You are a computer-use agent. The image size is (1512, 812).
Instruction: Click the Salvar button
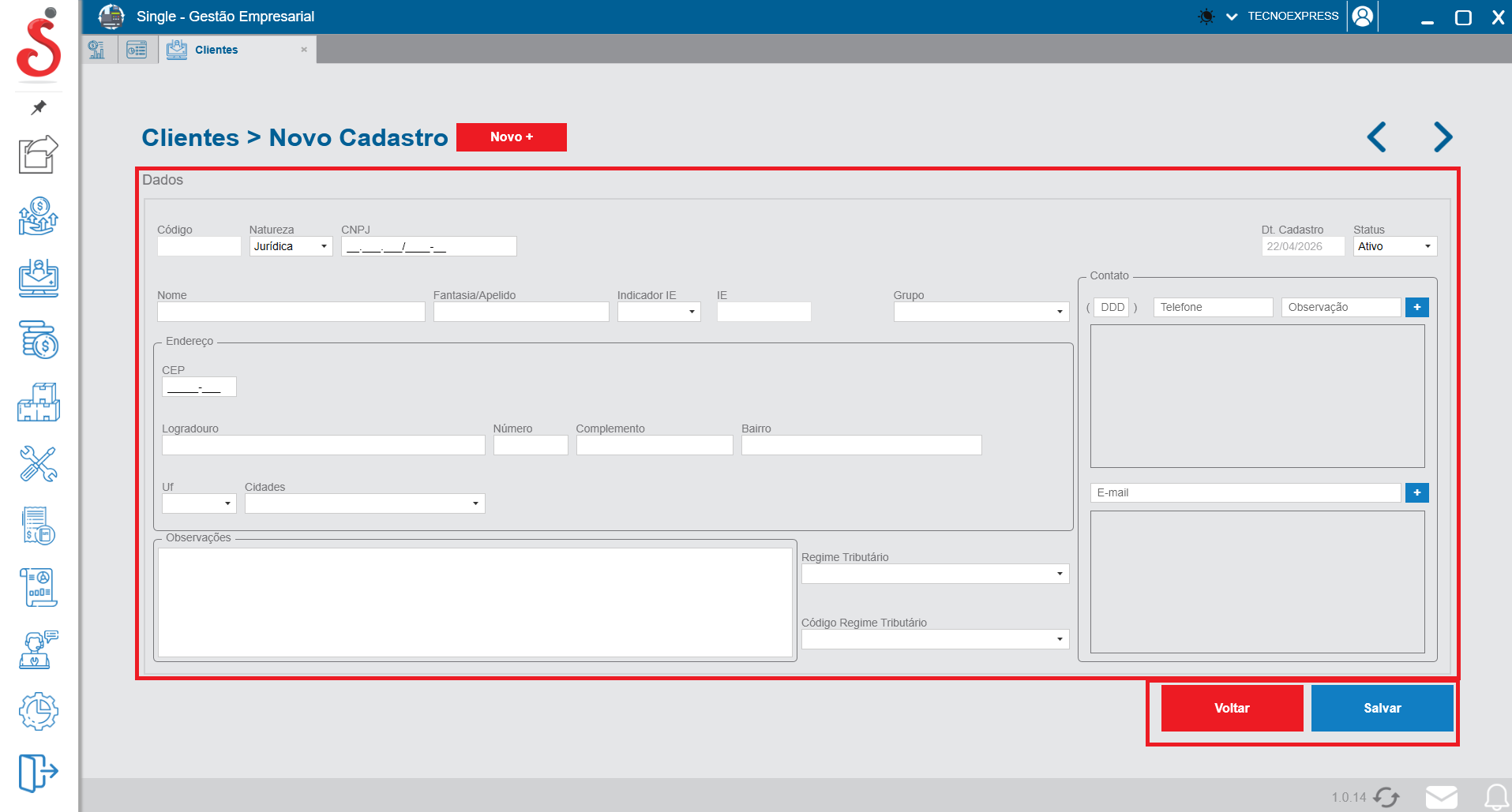pos(1382,708)
